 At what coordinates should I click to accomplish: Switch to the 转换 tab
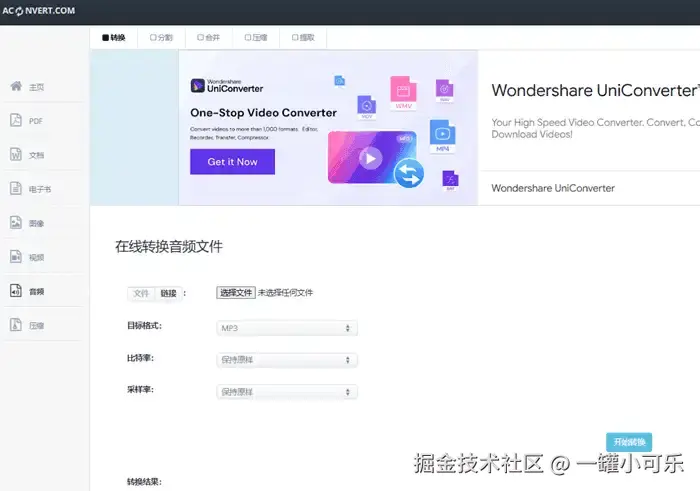[x=114, y=37]
